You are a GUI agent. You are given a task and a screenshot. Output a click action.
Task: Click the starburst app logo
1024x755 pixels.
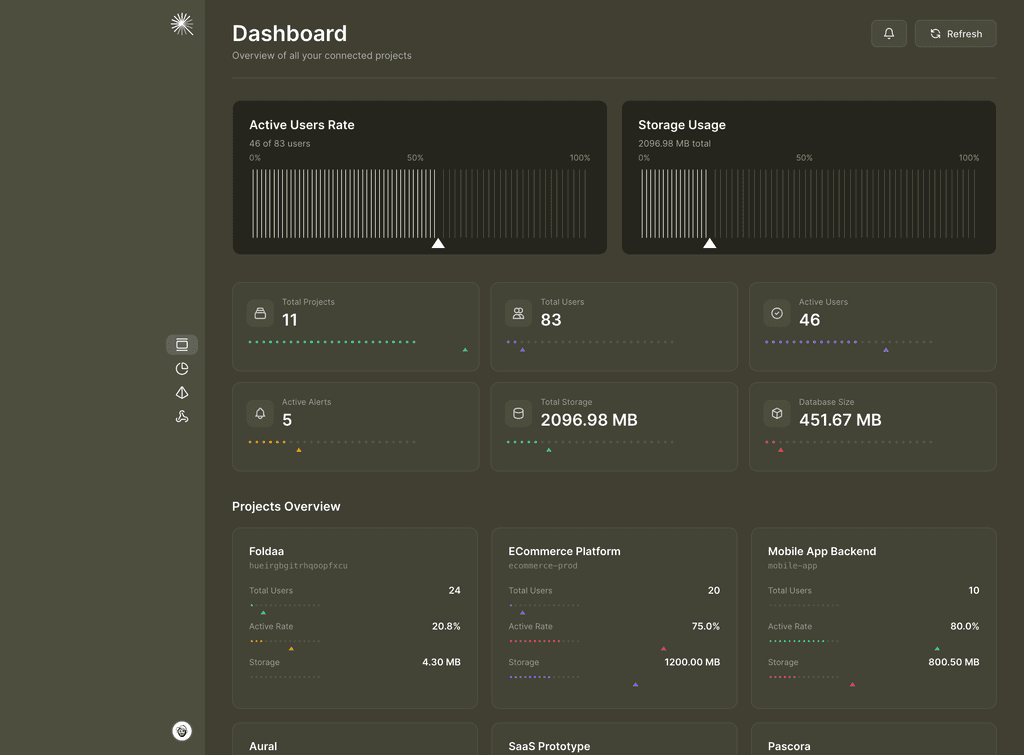182,24
